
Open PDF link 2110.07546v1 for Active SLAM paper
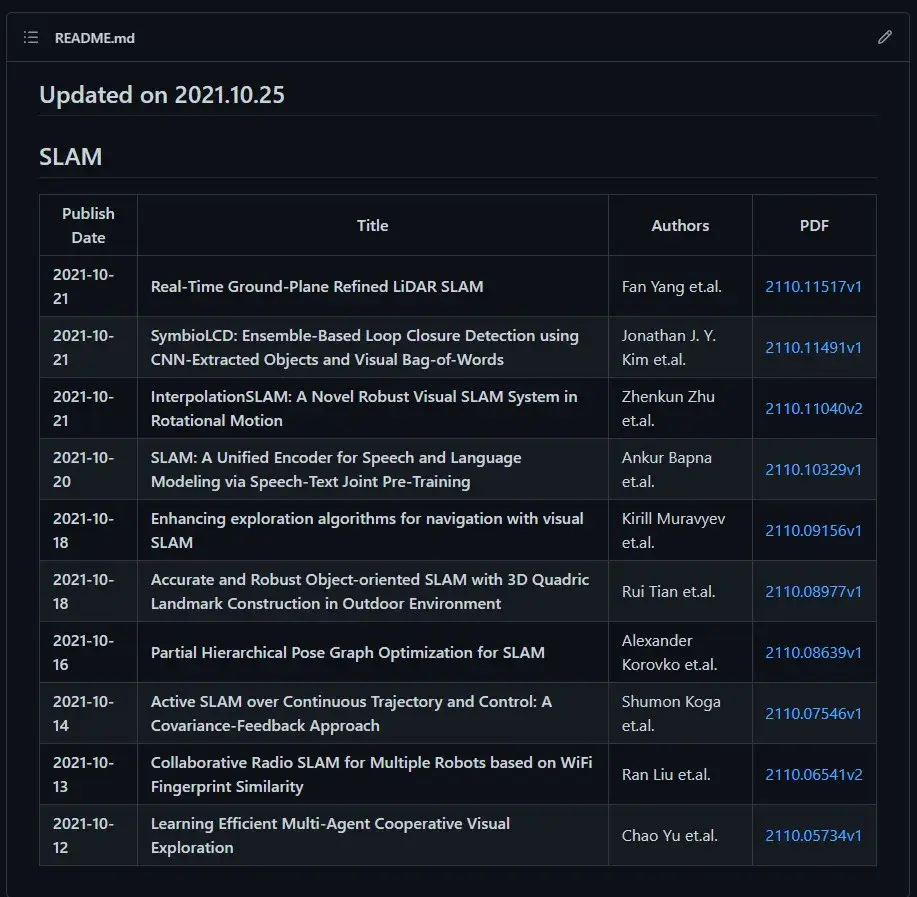(x=813, y=713)
